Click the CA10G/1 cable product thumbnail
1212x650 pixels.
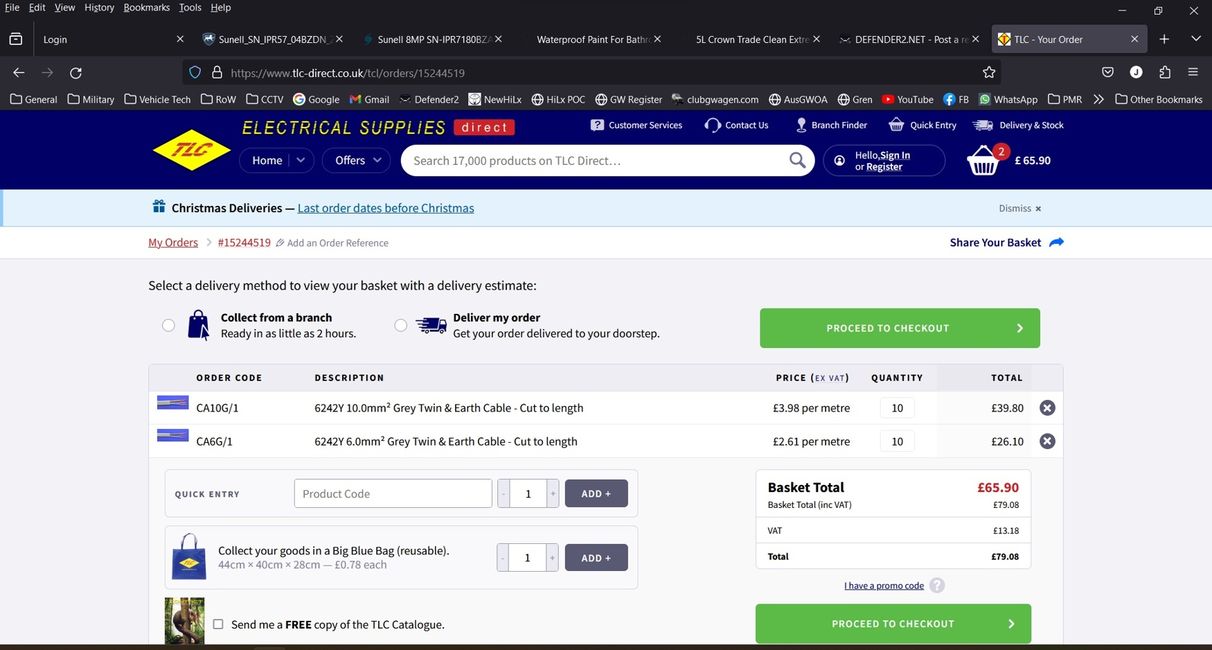(x=173, y=403)
